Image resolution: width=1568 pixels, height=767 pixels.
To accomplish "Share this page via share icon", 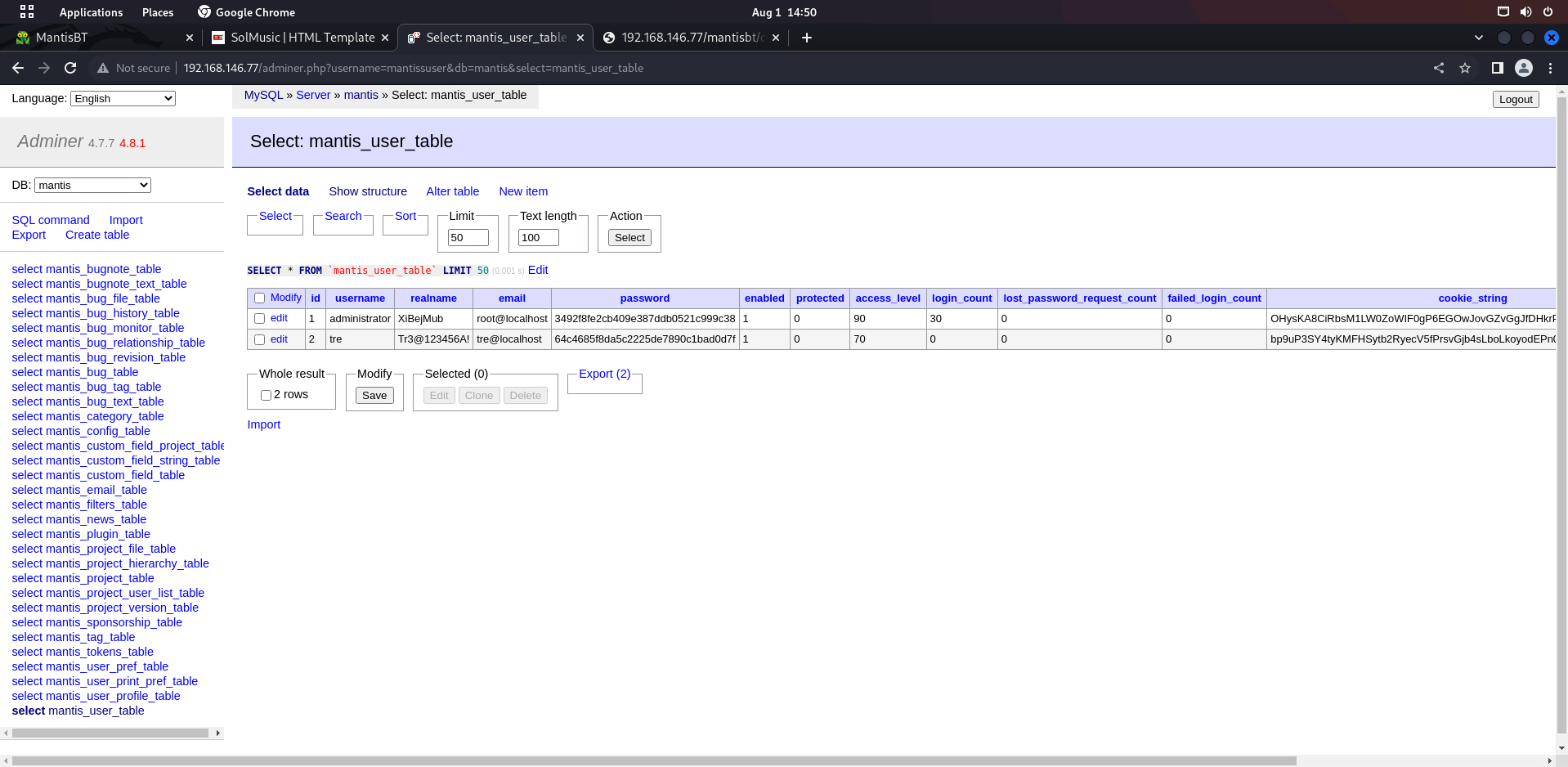I will point(1439,68).
